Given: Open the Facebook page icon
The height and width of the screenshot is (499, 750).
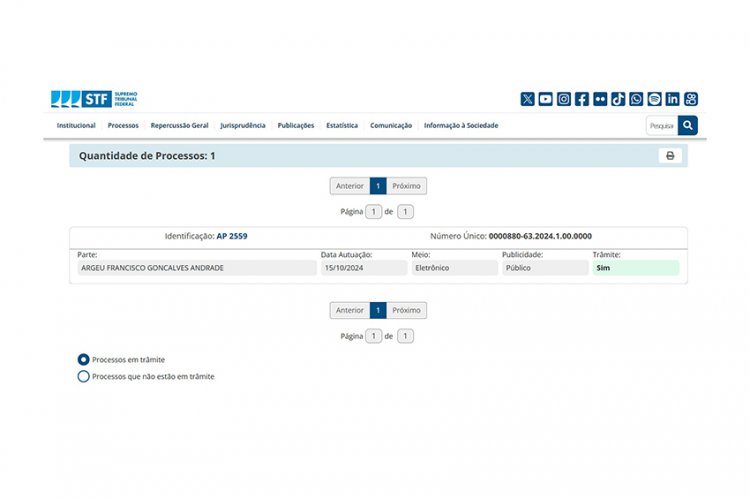Looking at the screenshot, I should click(582, 99).
